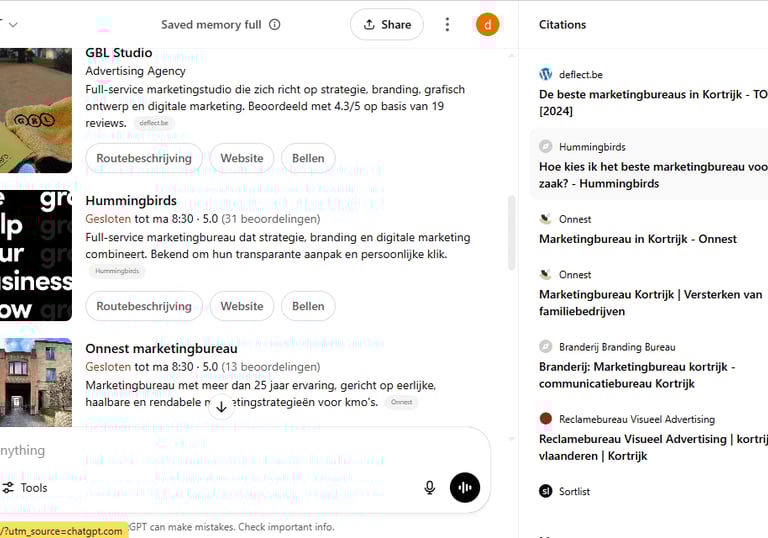Expand the model selector chevron
Viewport: 768px width, 538px height.
[13, 25]
